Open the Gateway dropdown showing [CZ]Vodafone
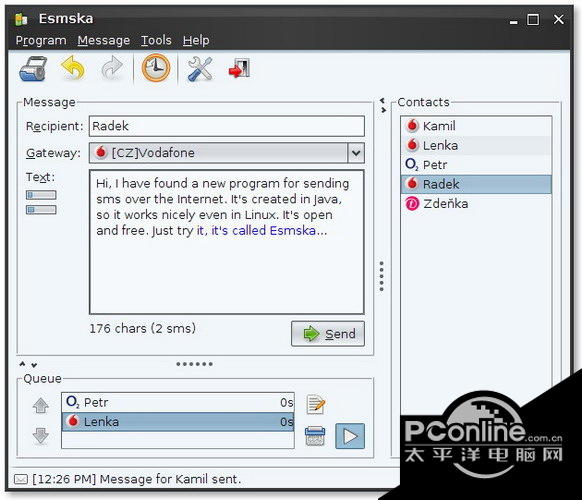The width and height of the screenshot is (582, 500). (x=227, y=153)
